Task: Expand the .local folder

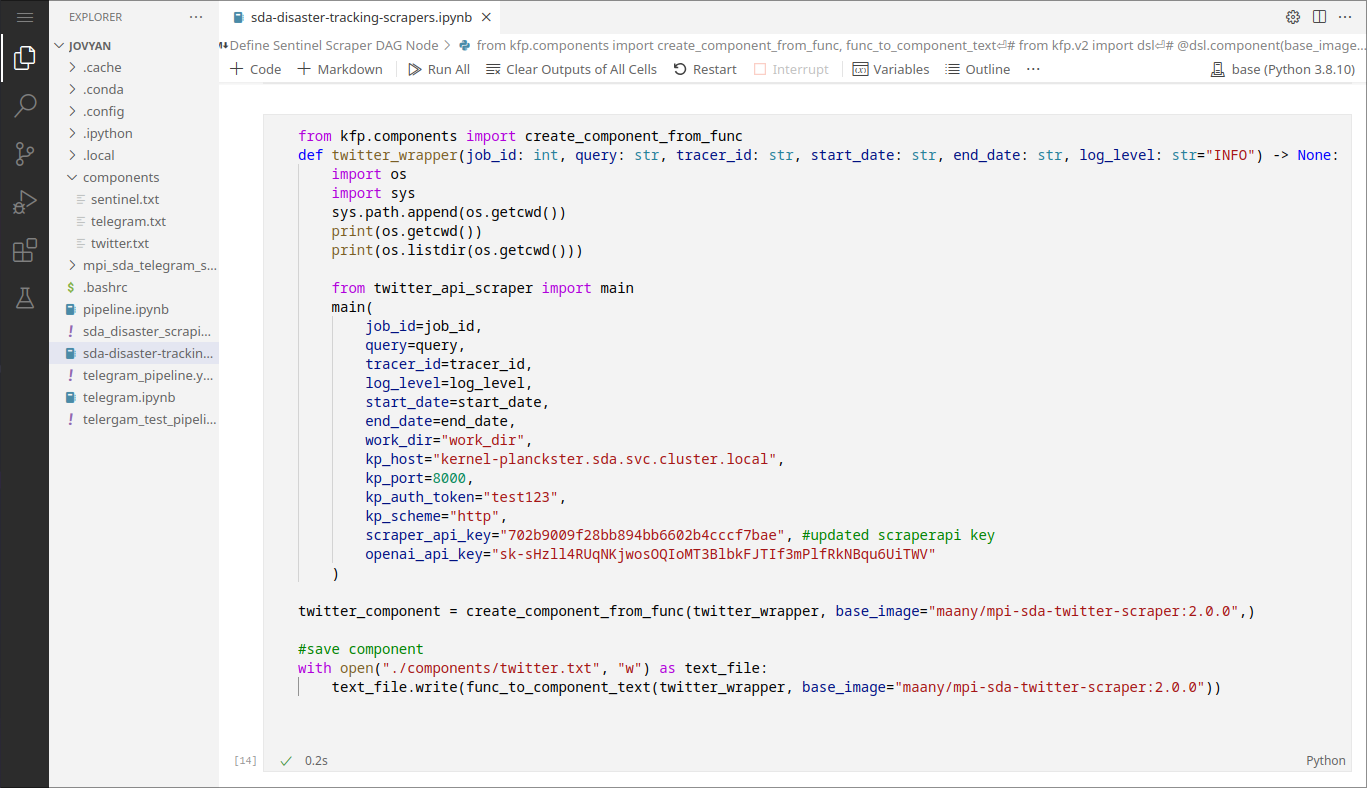Action: 134,155
